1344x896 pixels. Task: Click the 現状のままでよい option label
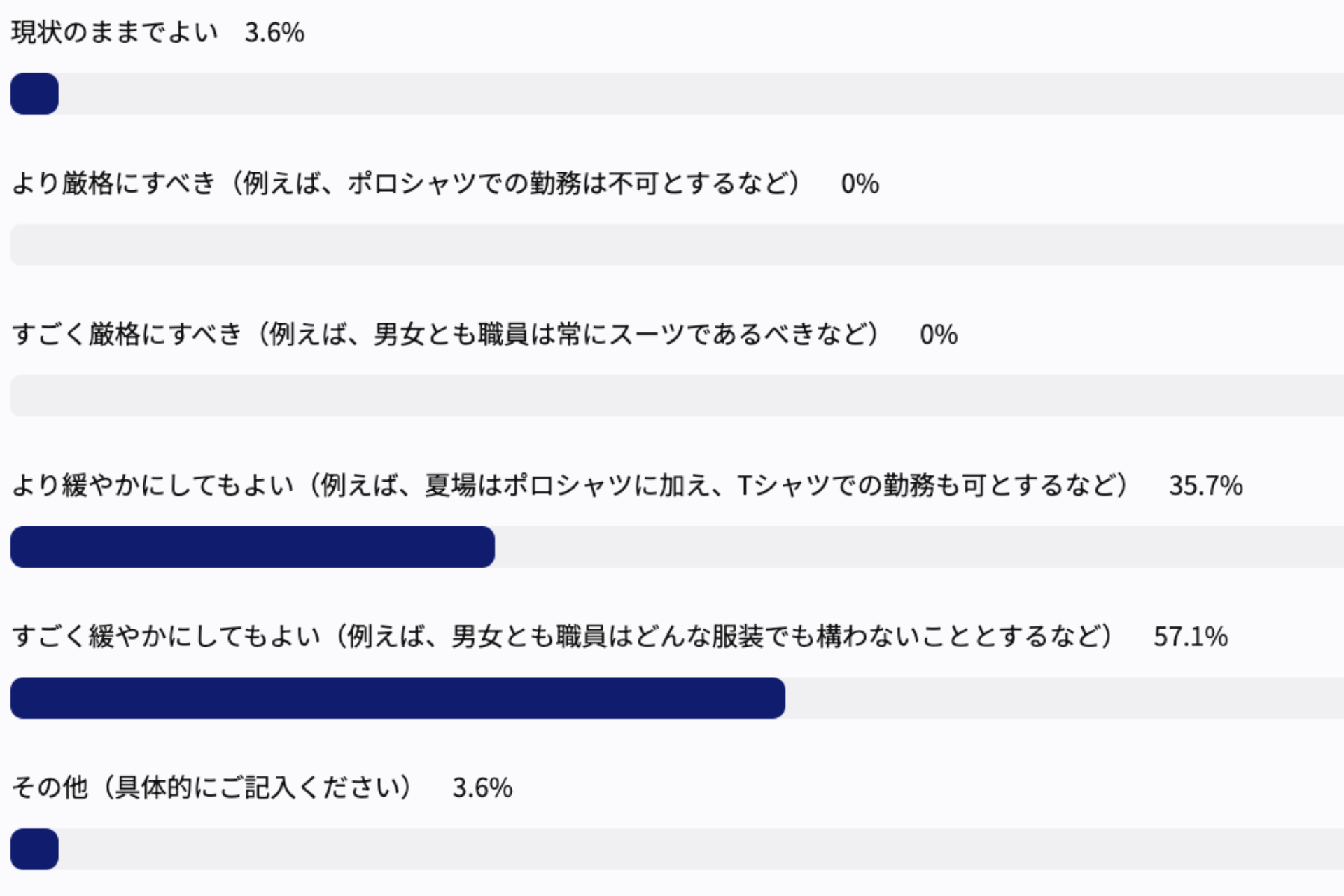click(115, 32)
